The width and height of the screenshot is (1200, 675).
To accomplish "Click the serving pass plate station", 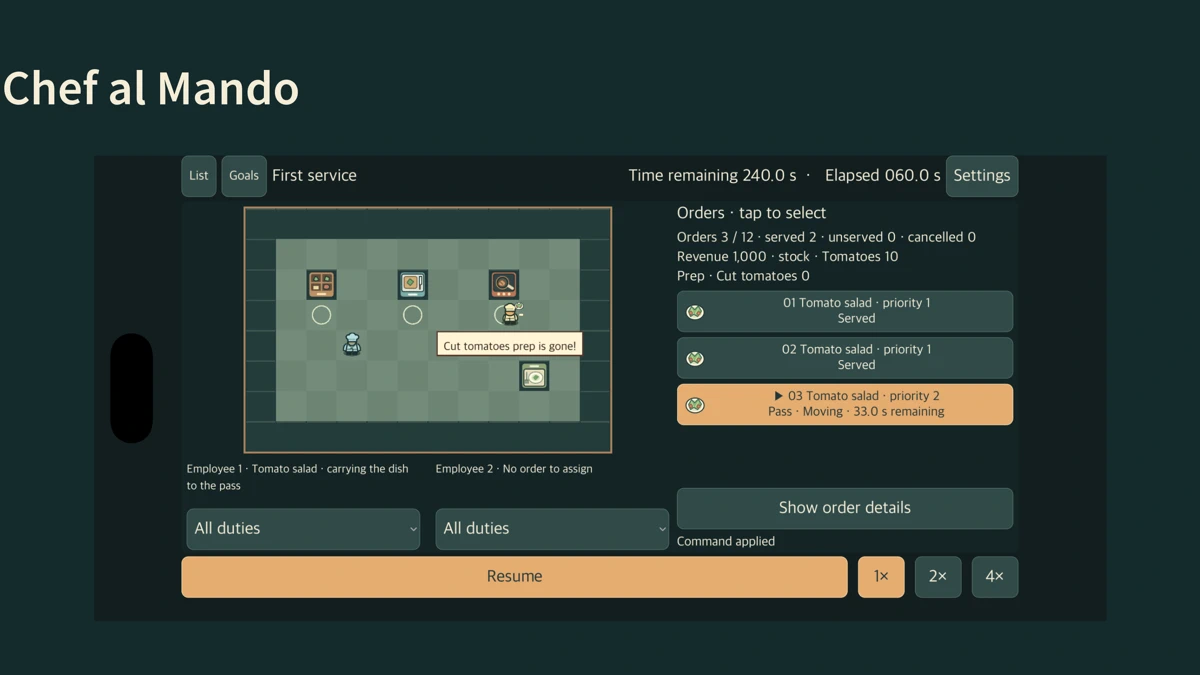I will click(534, 376).
